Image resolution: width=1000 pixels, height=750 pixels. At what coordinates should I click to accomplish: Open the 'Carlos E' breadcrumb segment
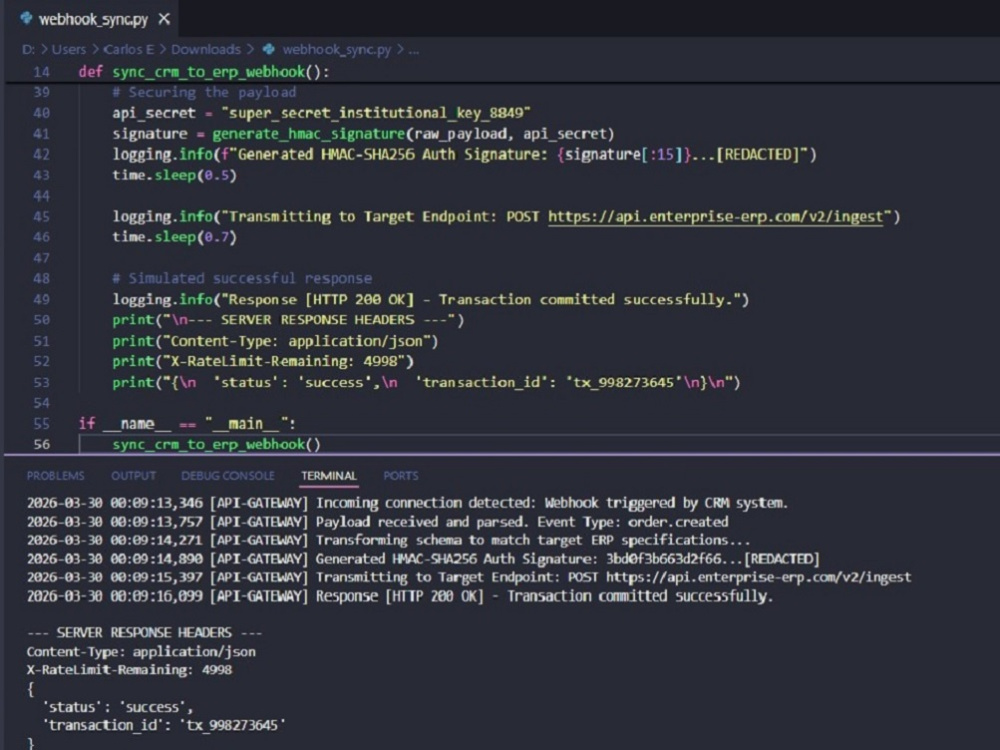pyautogui.click(x=128, y=50)
